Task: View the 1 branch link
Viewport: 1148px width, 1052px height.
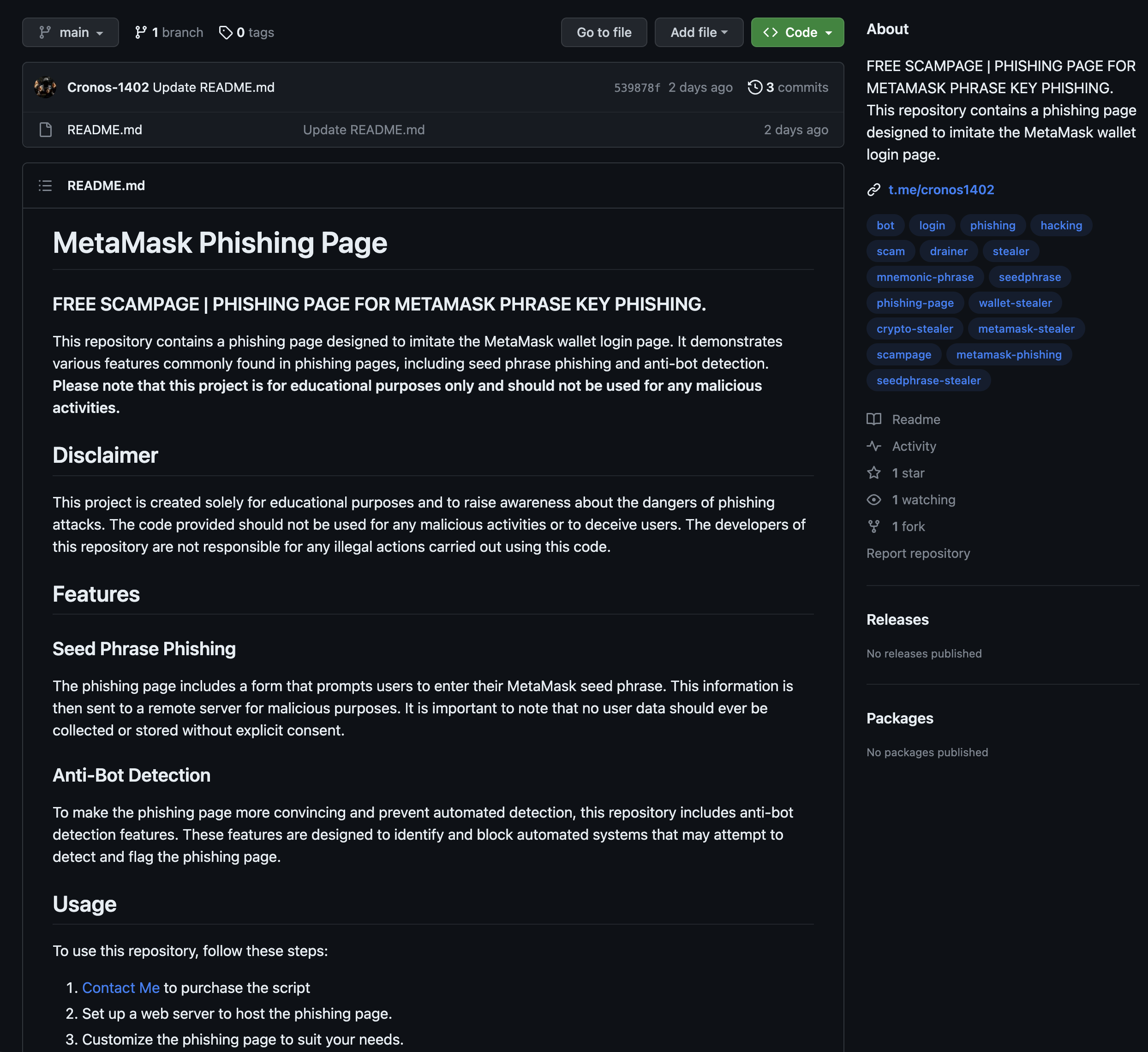Action: point(169,32)
